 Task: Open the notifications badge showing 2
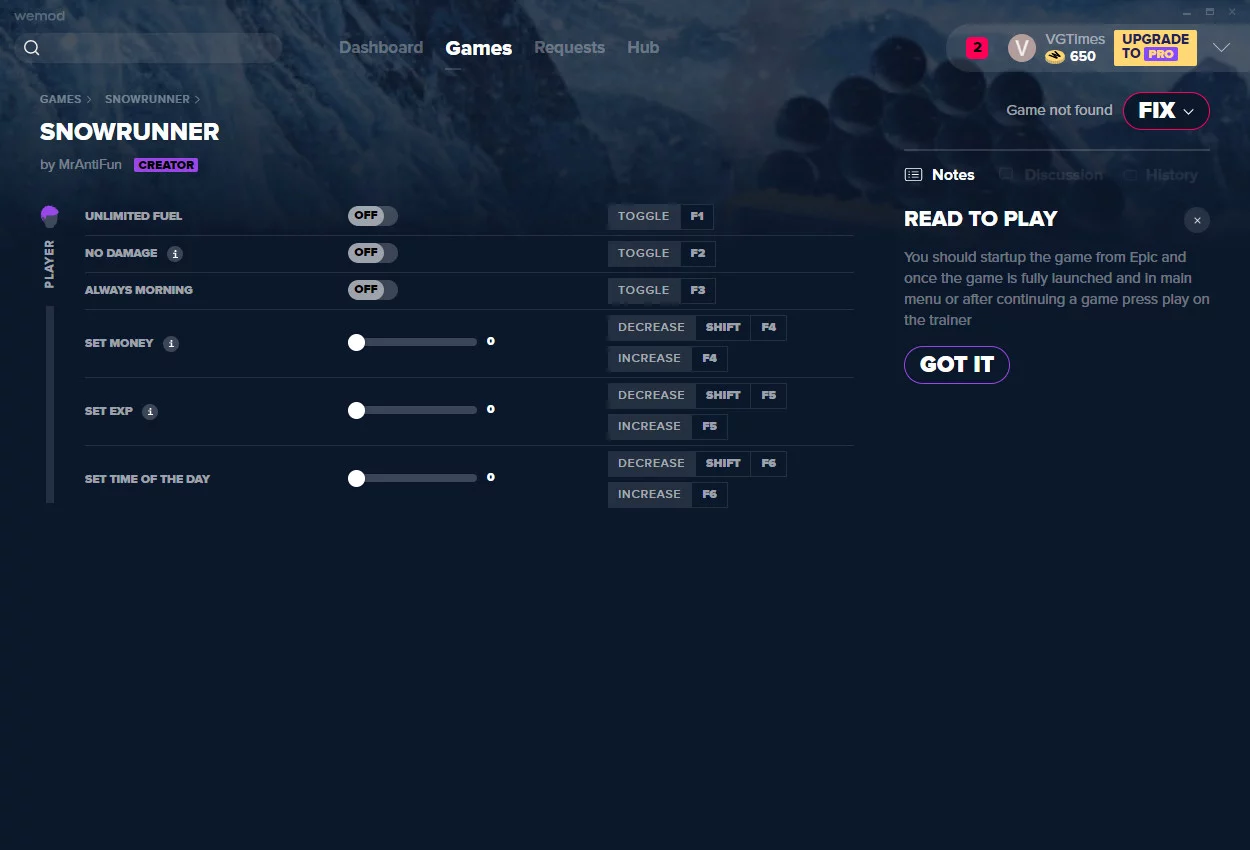pyautogui.click(x=977, y=47)
